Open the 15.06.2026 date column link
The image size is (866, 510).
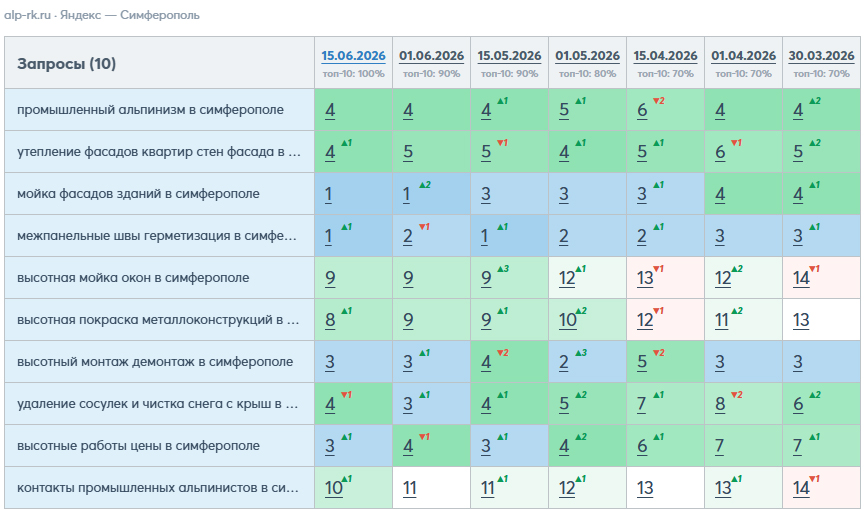click(353, 56)
